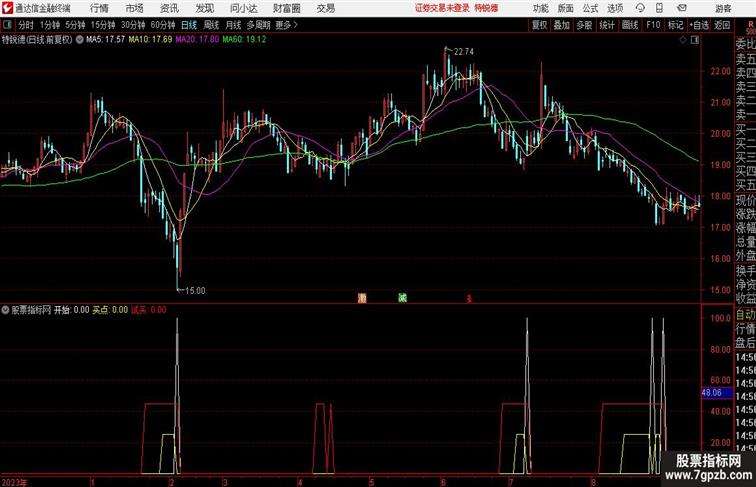
Task: Open the customer service headset icon
Action: point(640,8)
